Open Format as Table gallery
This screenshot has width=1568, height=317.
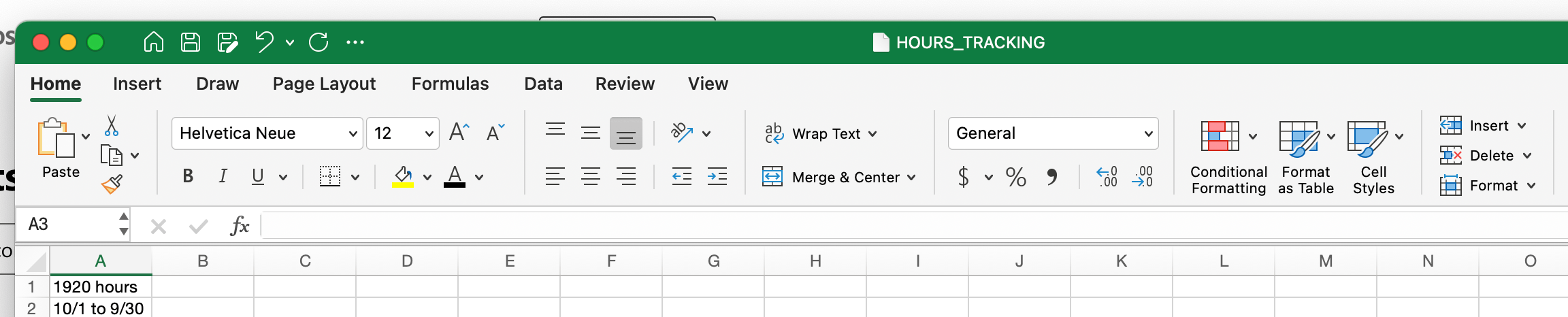[x=1306, y=158]
